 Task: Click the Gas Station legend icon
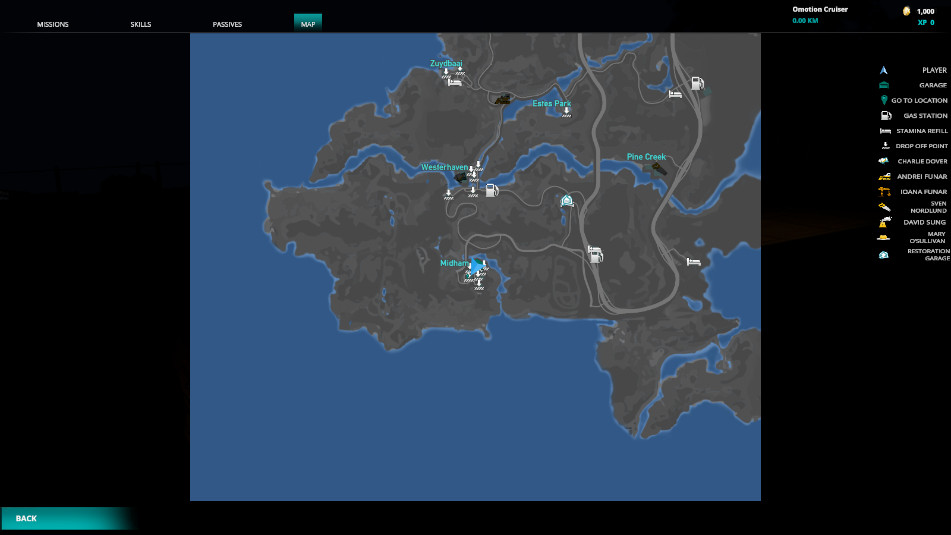click(x=885, y=115)
